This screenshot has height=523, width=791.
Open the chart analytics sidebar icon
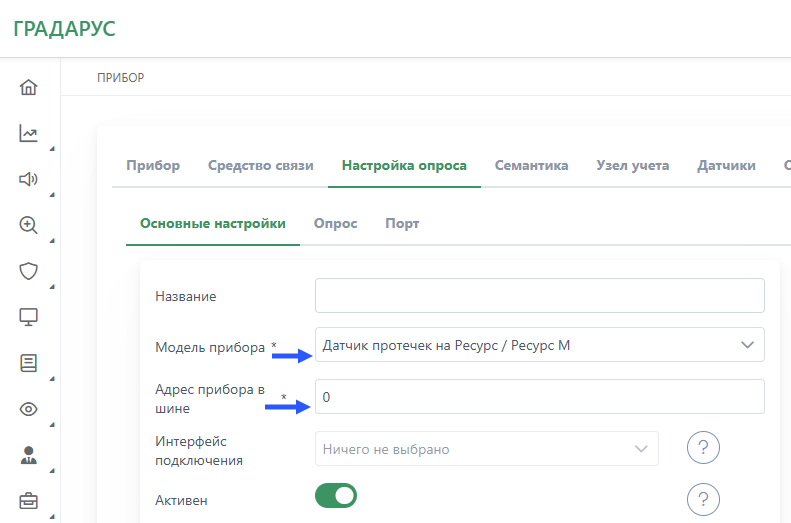pos(29,133)
